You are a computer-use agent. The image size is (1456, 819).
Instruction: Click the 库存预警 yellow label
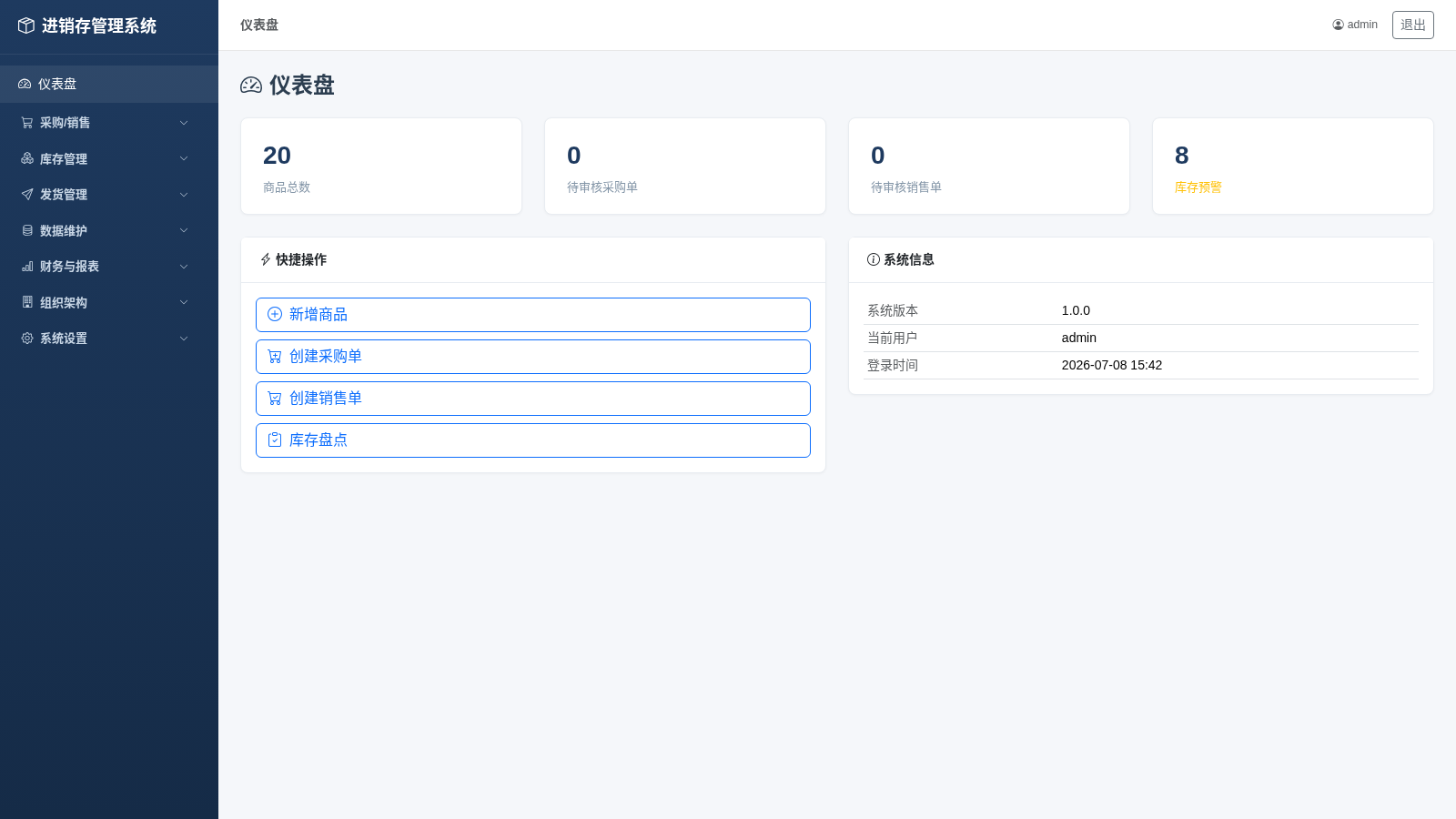1198,187
